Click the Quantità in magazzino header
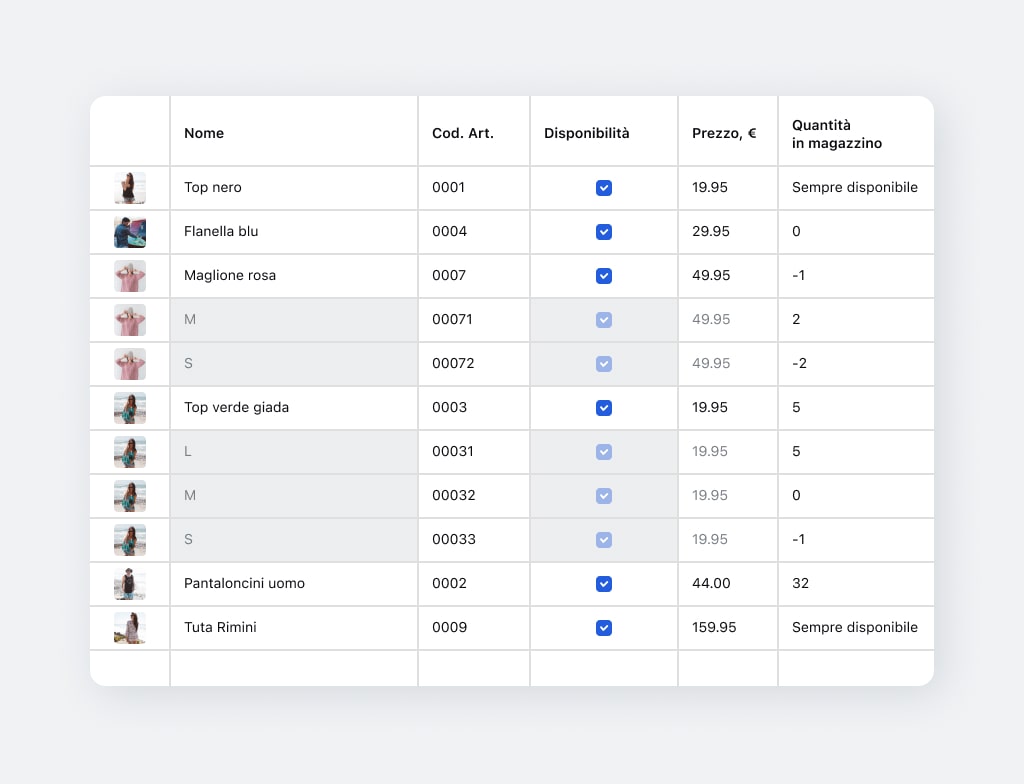Screen dimensions: 1024x784 (837, 134)
